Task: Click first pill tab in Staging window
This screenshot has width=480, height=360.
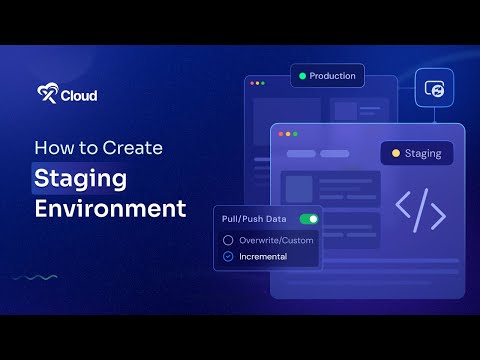Action: tap(301, 154)
